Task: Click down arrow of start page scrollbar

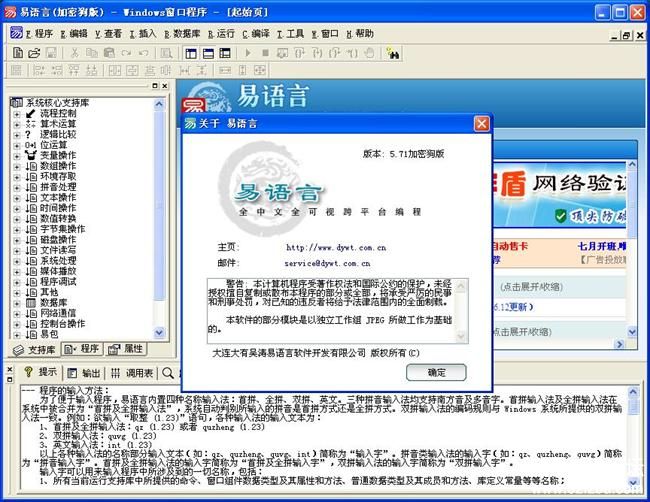Action: (x=632, y=331)
